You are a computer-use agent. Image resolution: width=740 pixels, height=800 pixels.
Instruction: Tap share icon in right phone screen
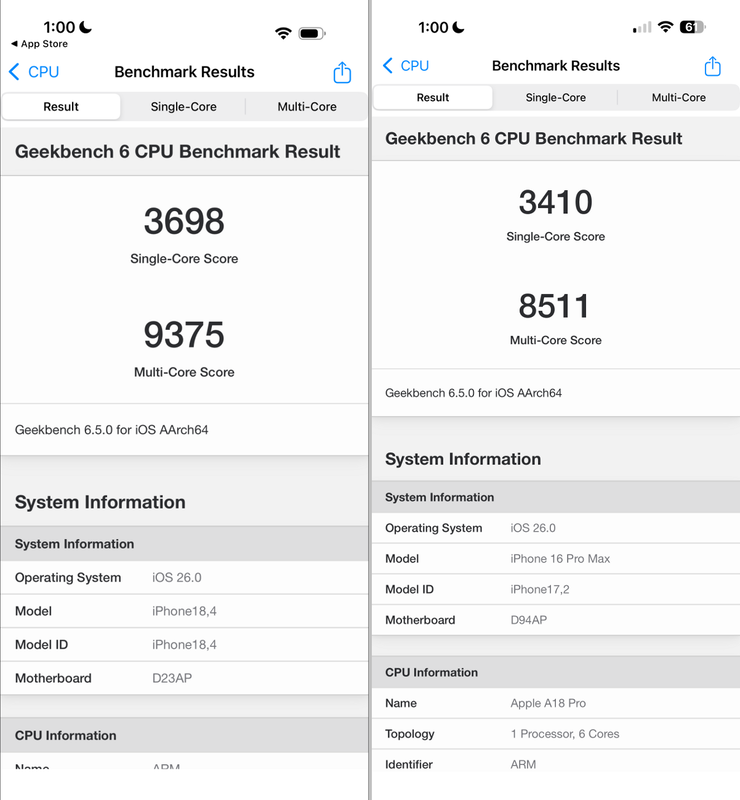tap(712, 66)
